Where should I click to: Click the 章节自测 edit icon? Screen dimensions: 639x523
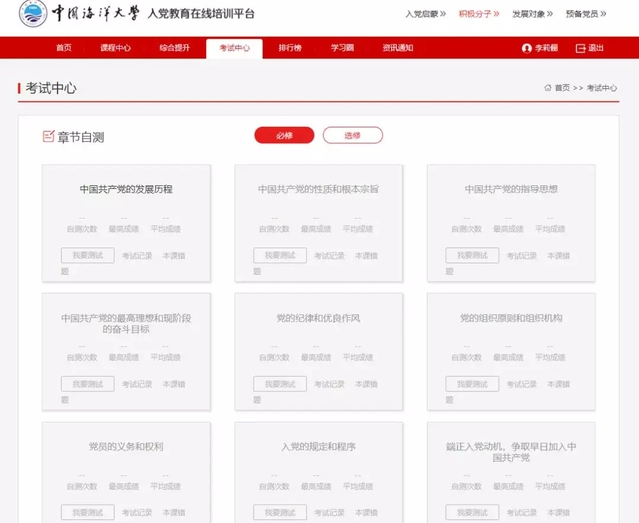[48, 136]
